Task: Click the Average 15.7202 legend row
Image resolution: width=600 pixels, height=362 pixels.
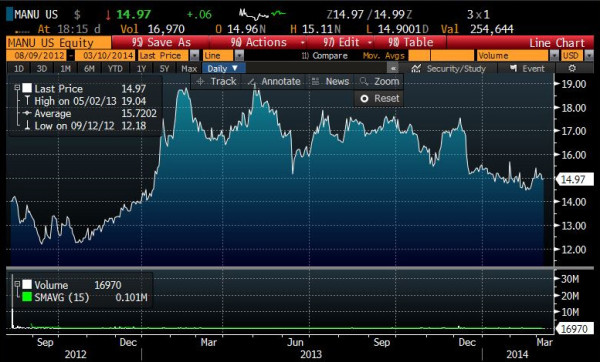Action: 90,114
